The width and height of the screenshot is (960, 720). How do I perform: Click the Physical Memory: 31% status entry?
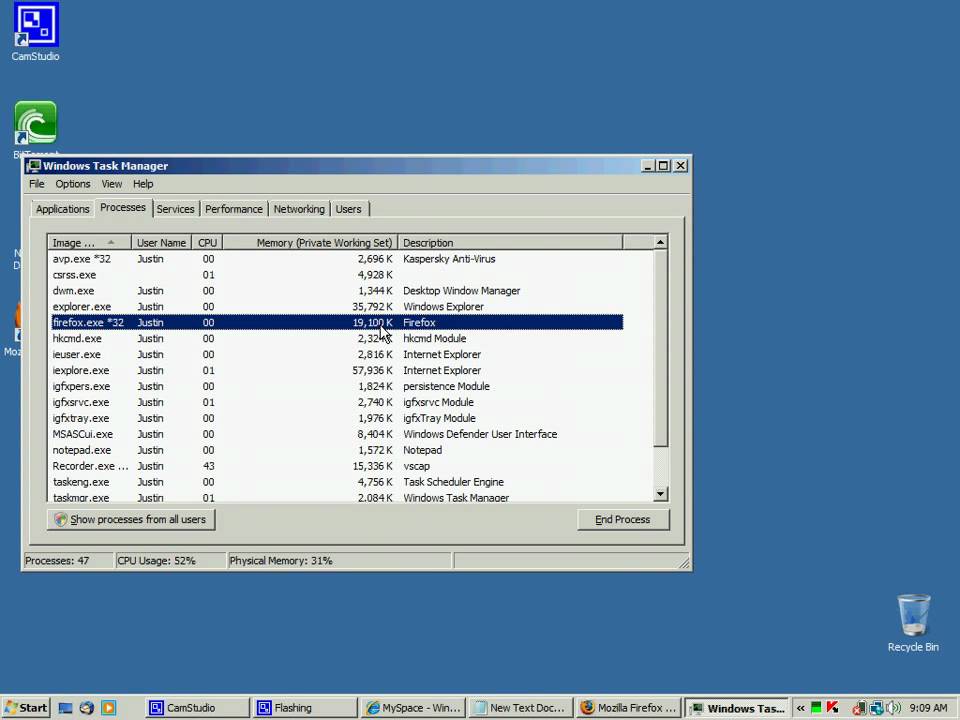pyautogui.click(x=340, y=561)
